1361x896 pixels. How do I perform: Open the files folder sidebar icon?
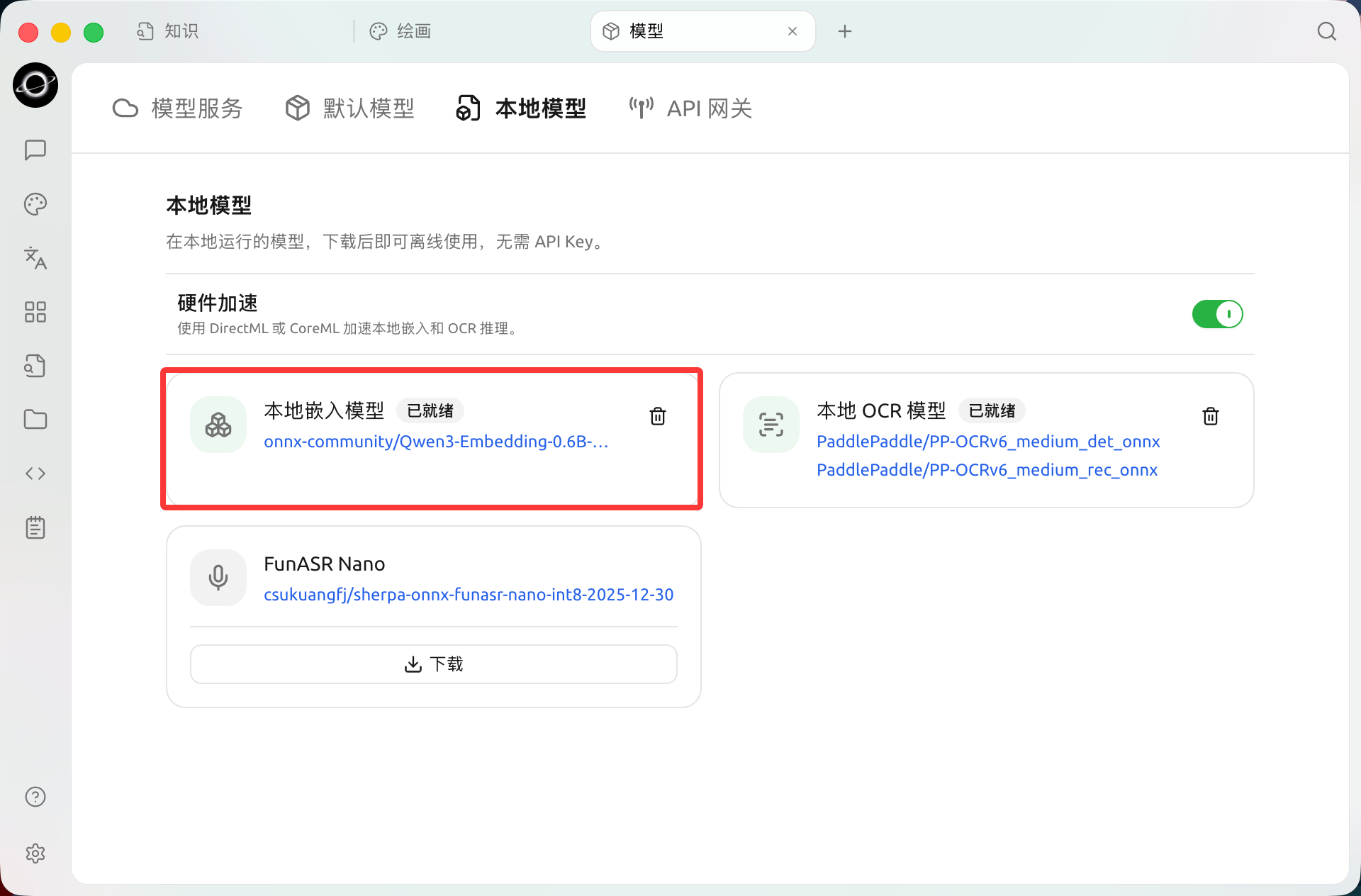35,420
